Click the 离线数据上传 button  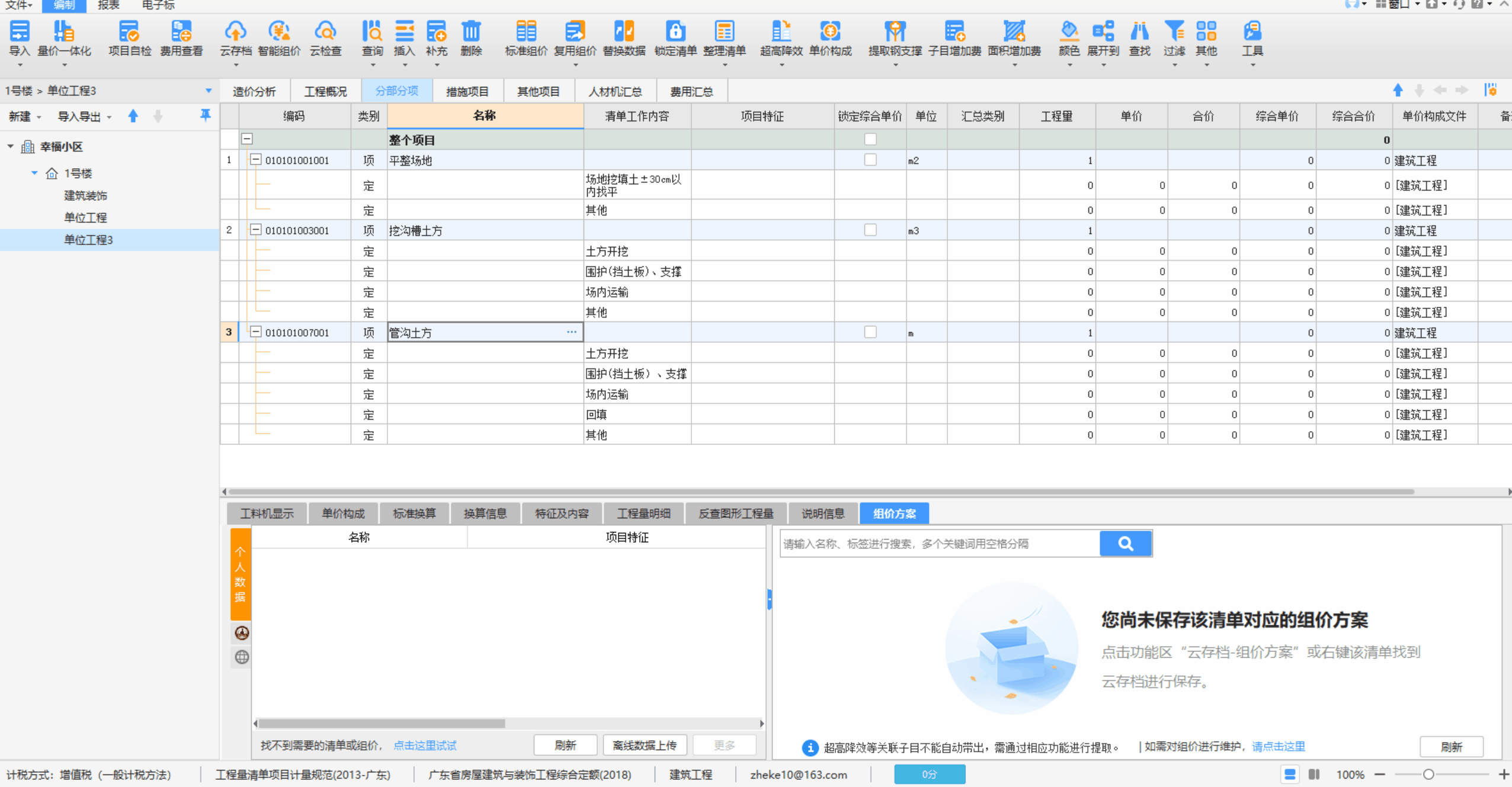(x=644, y=746)
